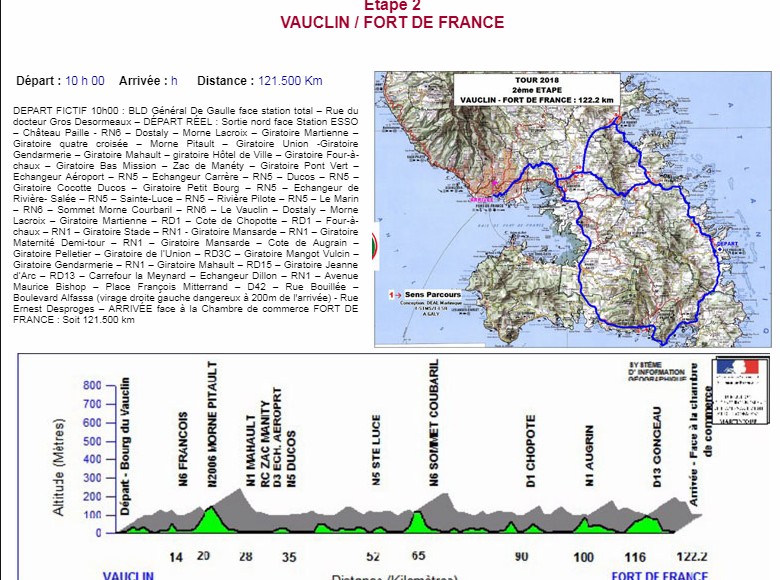Click the VAUCLIN - FORT DE FRANCE : 122.2 km caption
The image size is (780, 580).
click(x=537, y=100)
